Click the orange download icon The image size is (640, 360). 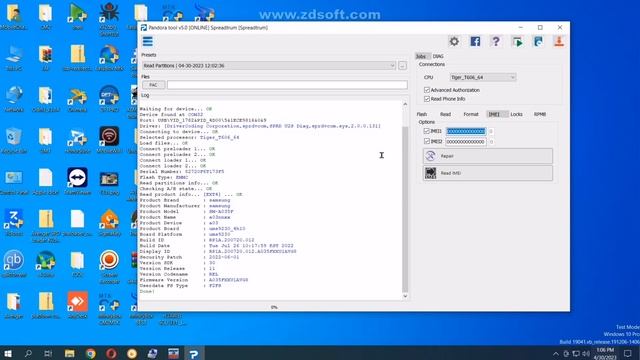click(x=559, y=41)
